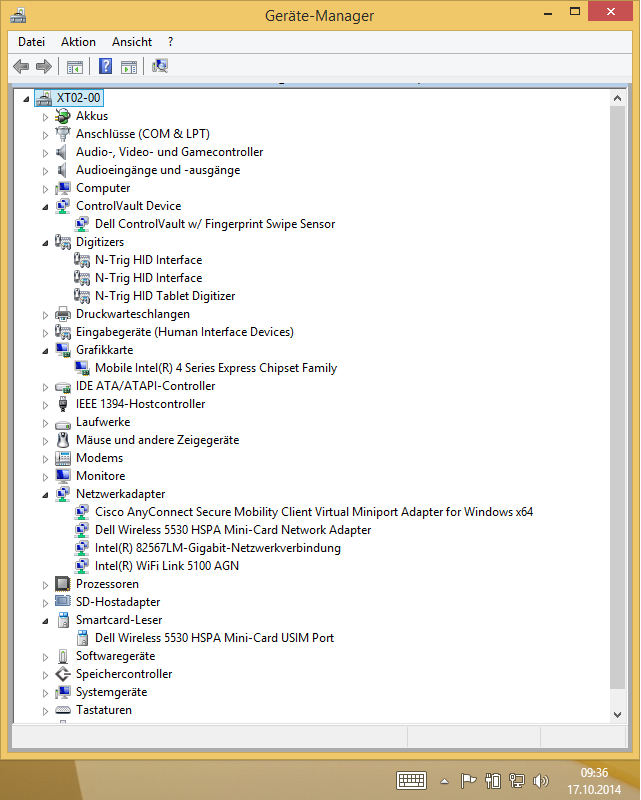Open Action Center flag tray icon
The image size is (641, 800).
[468, 781]
